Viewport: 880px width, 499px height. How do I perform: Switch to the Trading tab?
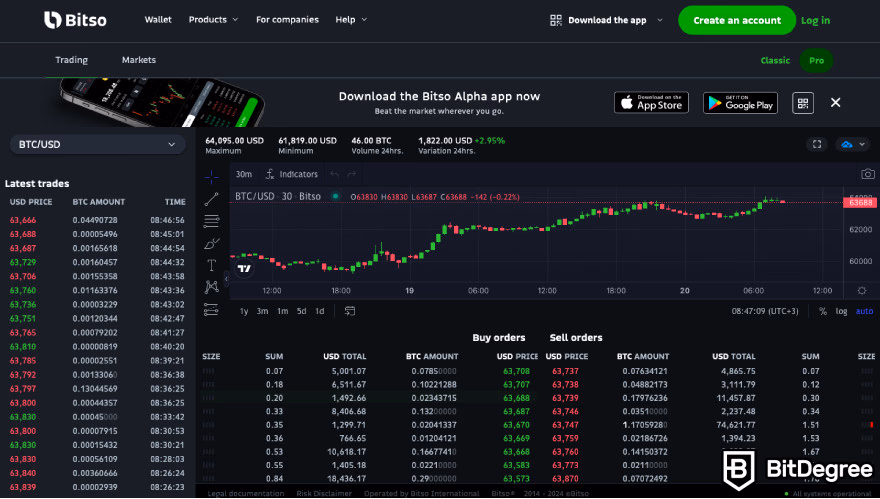pos(71,60)
